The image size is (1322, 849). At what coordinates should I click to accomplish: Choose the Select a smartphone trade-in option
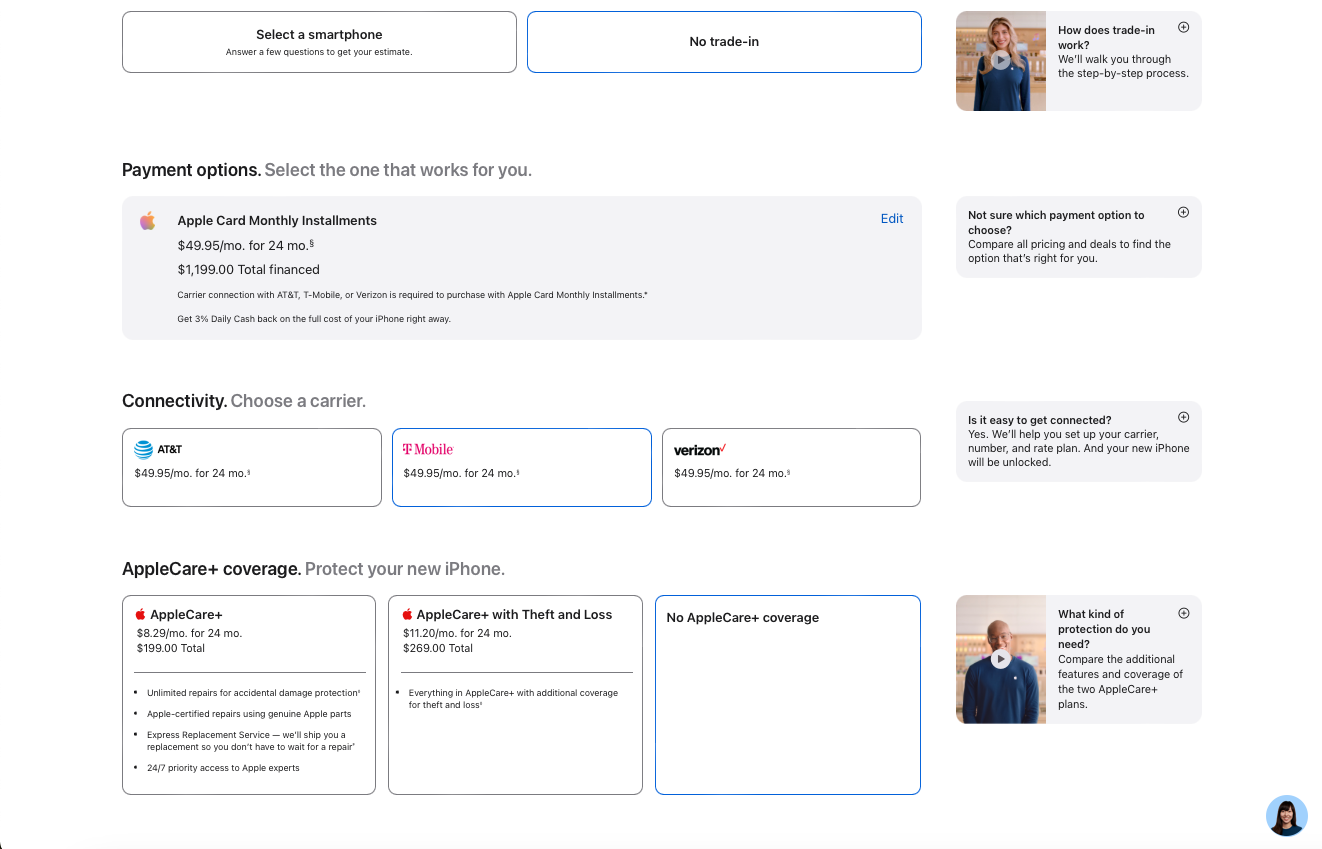point(319,42)
